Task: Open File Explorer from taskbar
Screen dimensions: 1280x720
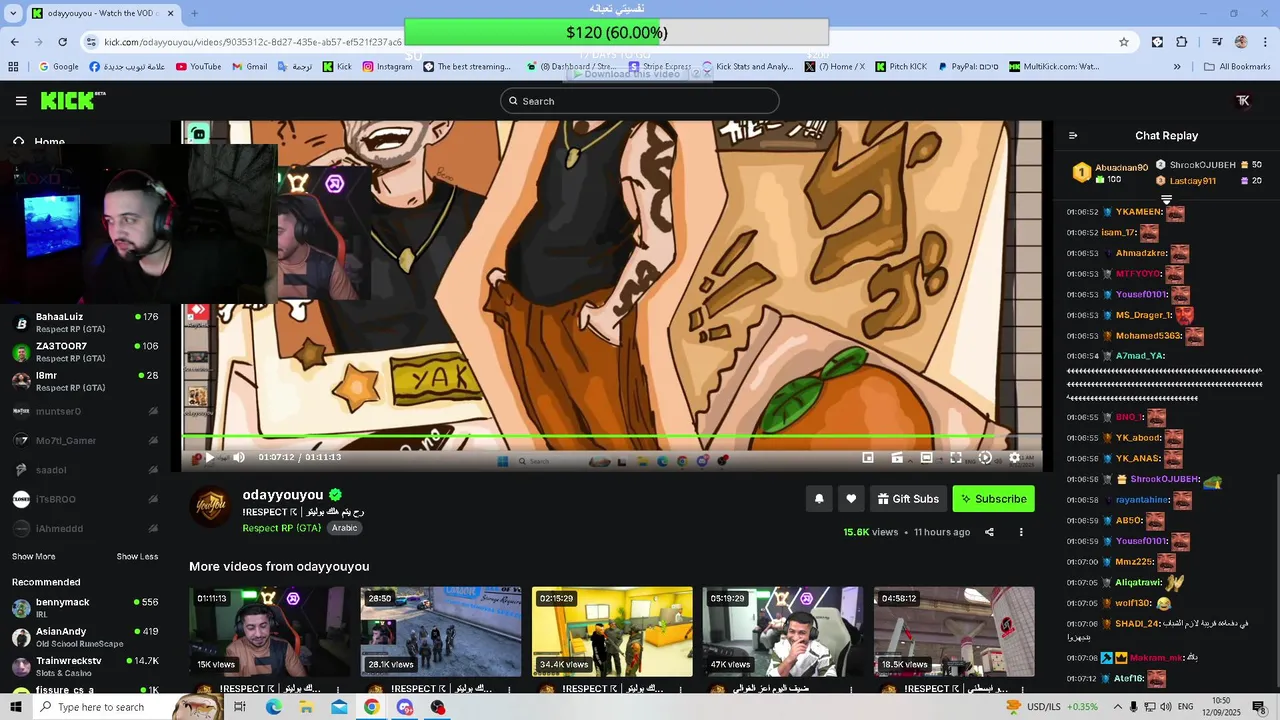Action: point(306,707)
